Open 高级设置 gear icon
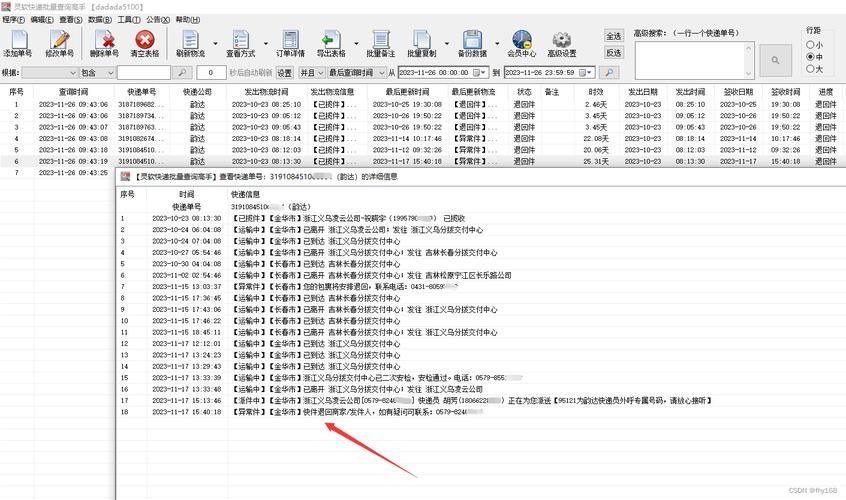This screenshot has height=500, width=846. click(x=562, y=40)
